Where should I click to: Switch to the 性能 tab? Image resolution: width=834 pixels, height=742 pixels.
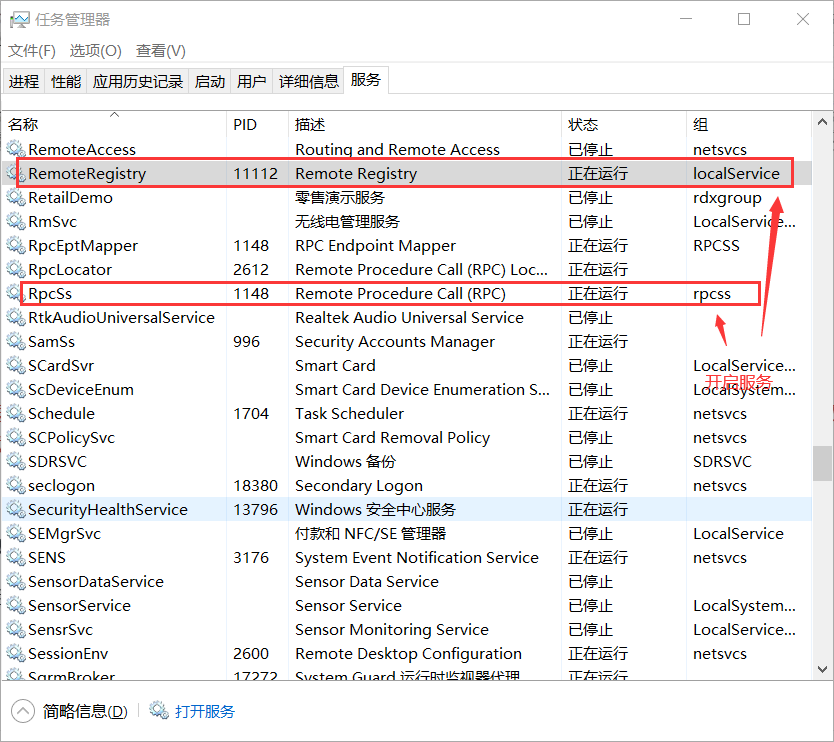pyautogui.click(x=66, y=81)
